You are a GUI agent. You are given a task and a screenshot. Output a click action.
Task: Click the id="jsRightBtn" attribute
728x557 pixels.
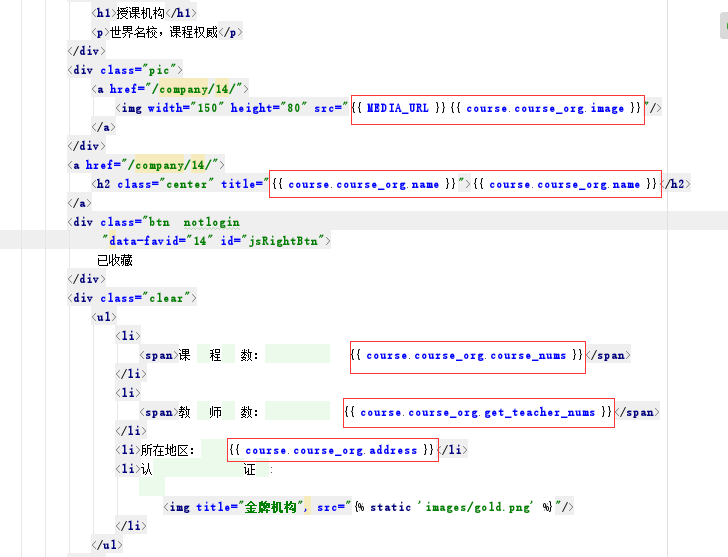pyautogui.click(x=272, y=241)
